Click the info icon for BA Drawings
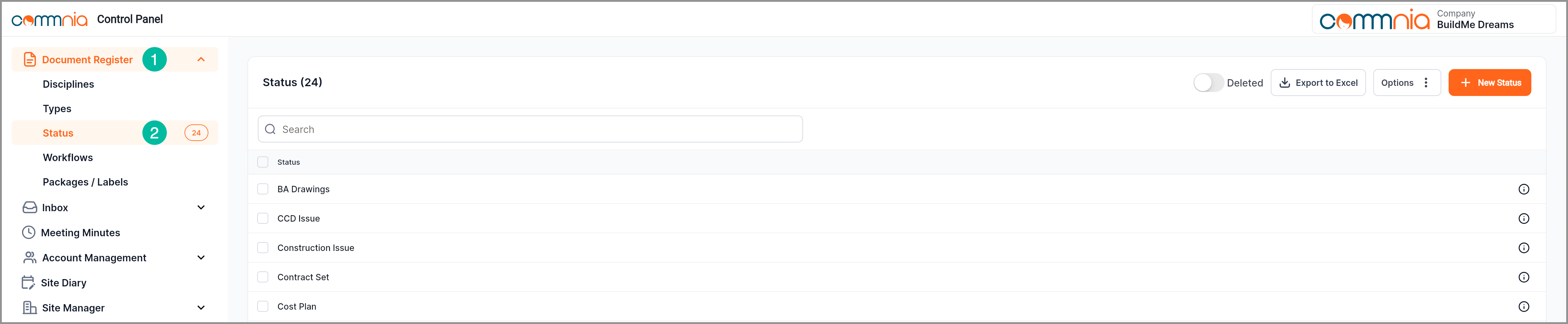1568x324 pixels. 1524,190
